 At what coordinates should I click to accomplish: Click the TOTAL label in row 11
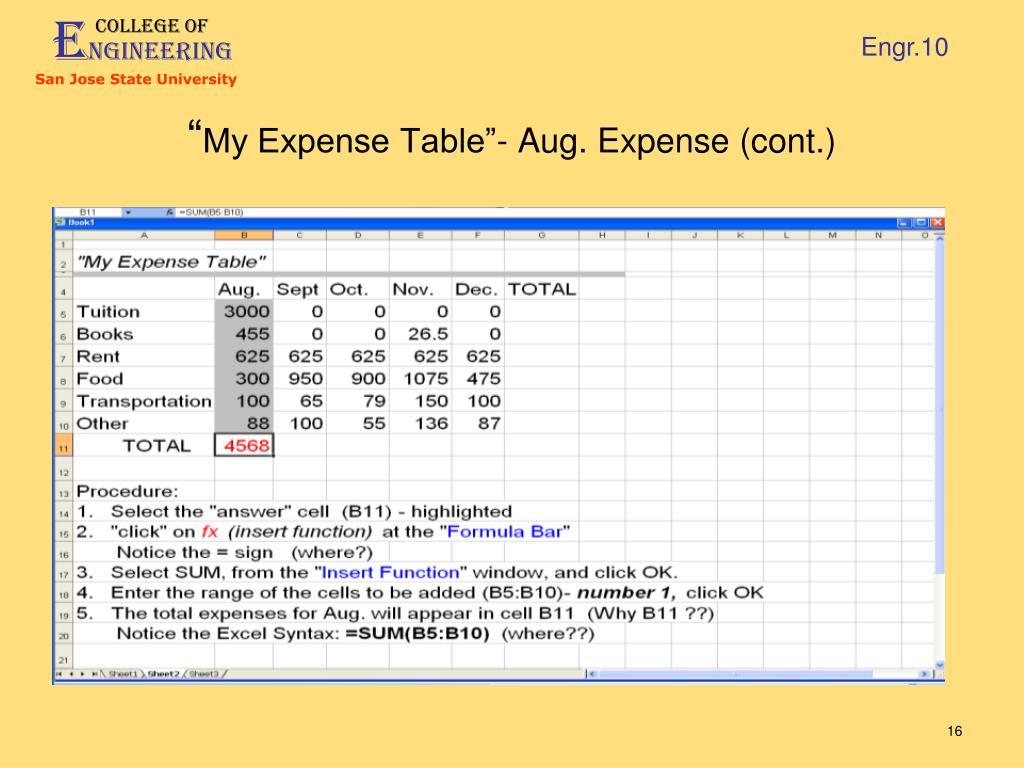[x=144, y=445]
